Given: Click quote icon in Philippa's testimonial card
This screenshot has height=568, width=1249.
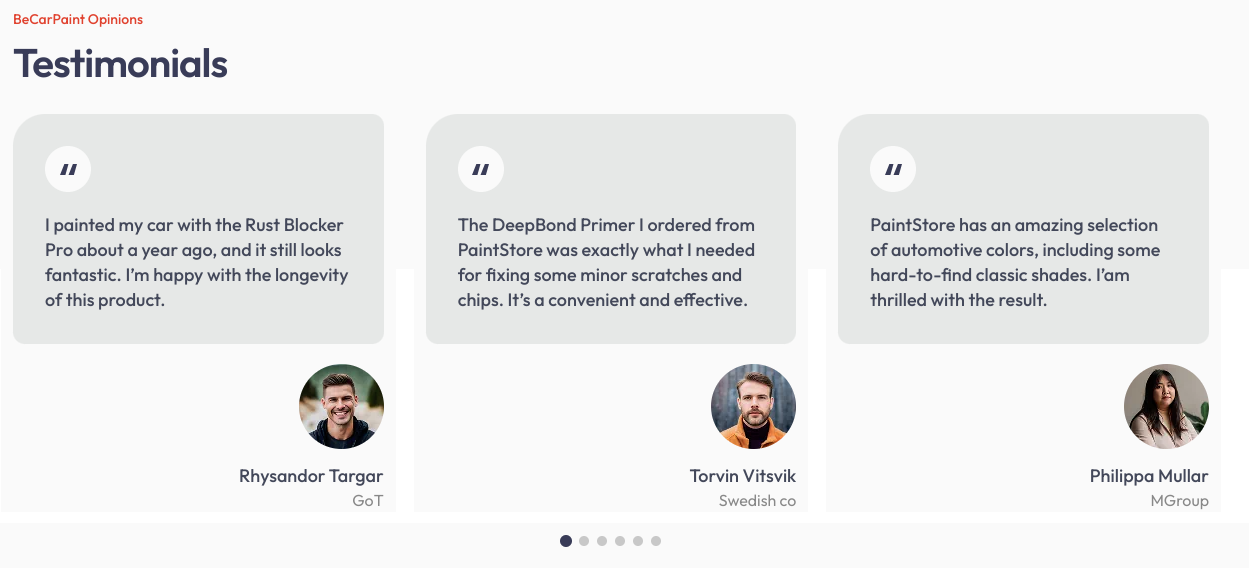Looking at the screenshot, I should pyautogui.click(x=893, y=169).
